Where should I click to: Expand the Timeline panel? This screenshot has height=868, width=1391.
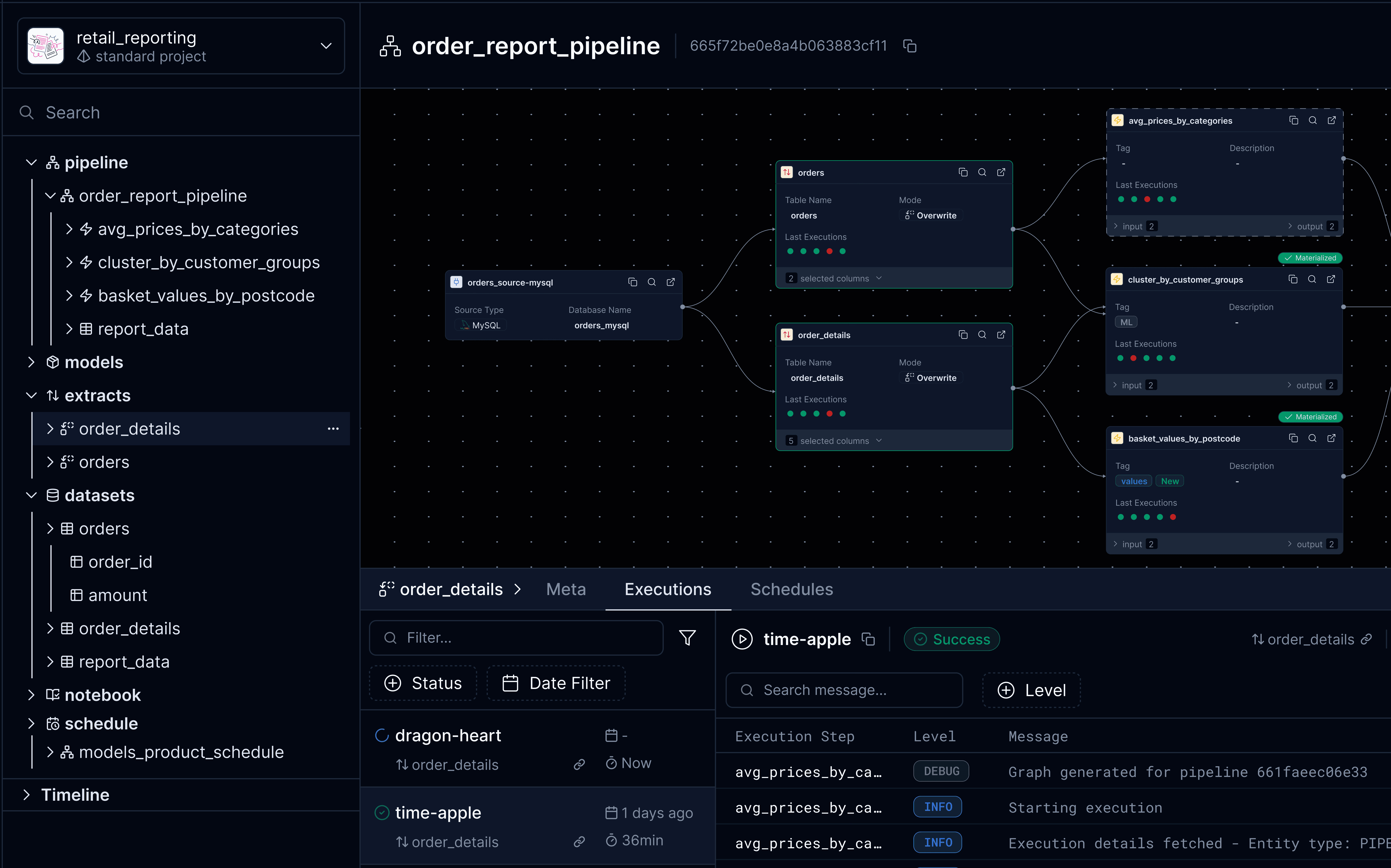[x=26, y=795]
